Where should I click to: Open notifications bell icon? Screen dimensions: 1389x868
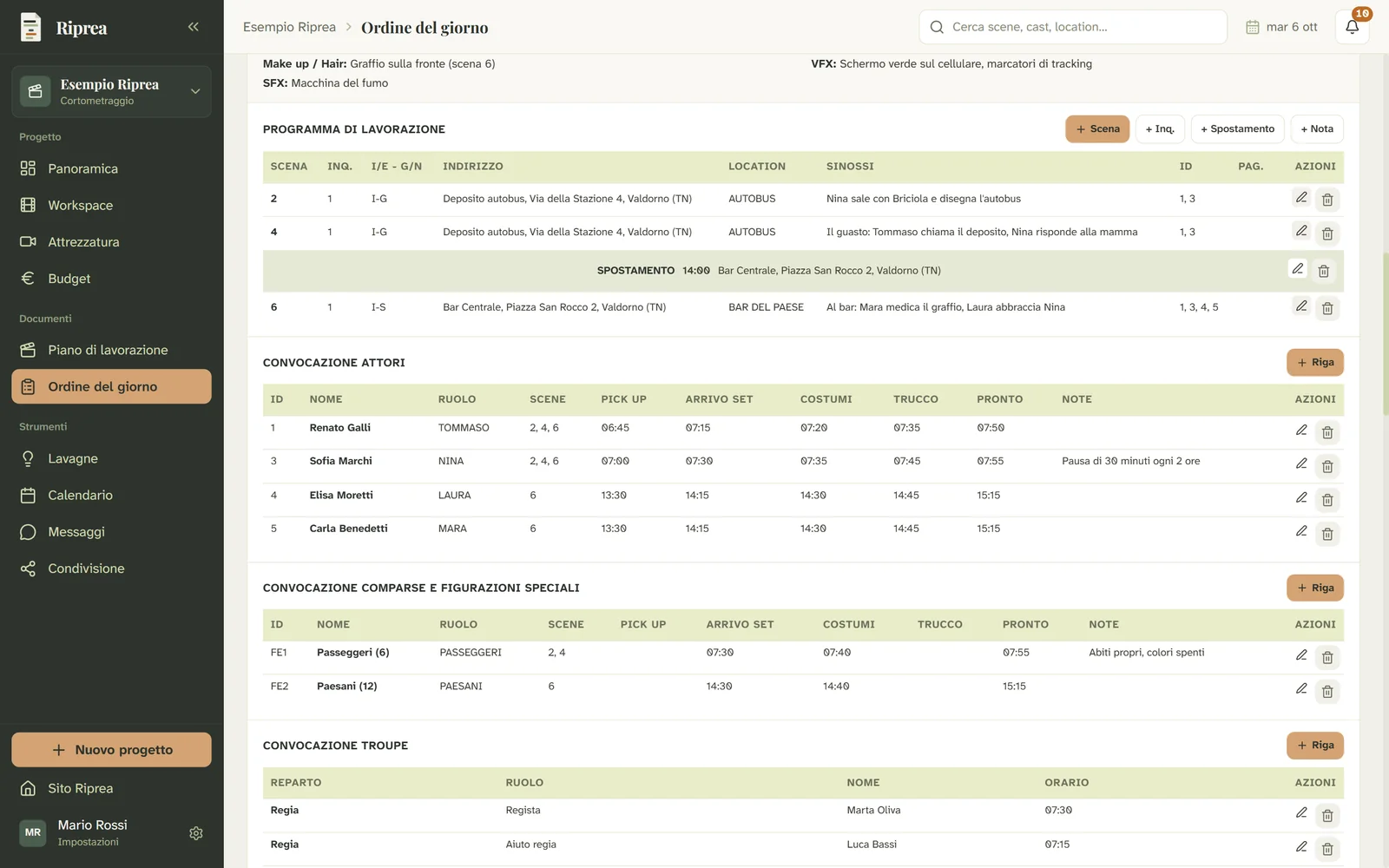coord(1352,27)
